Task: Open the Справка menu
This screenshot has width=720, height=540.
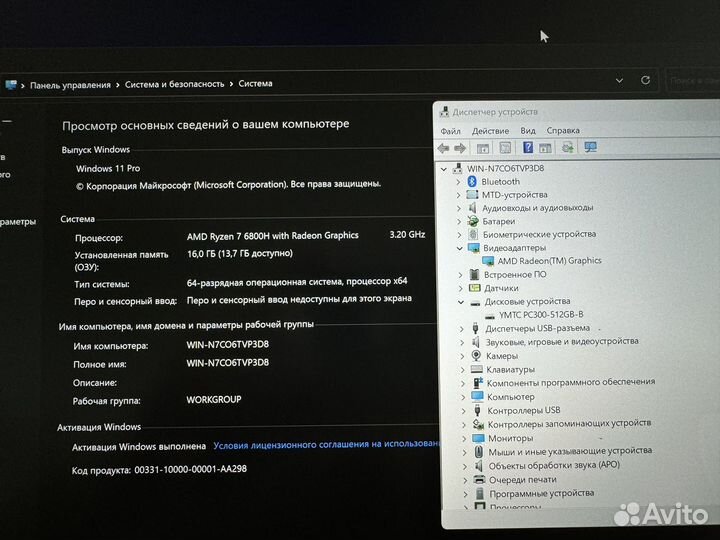Action: click(563, 130)
